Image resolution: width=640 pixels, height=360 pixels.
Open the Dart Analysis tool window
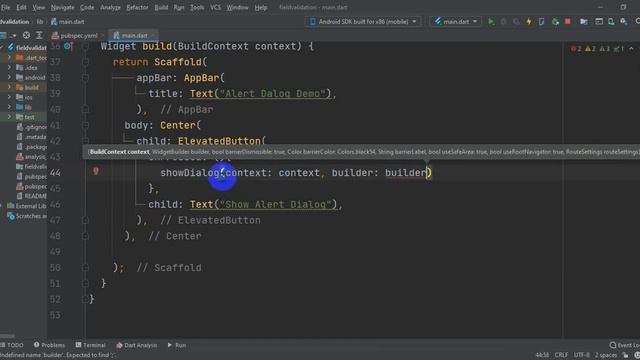[x=137, y=345]
